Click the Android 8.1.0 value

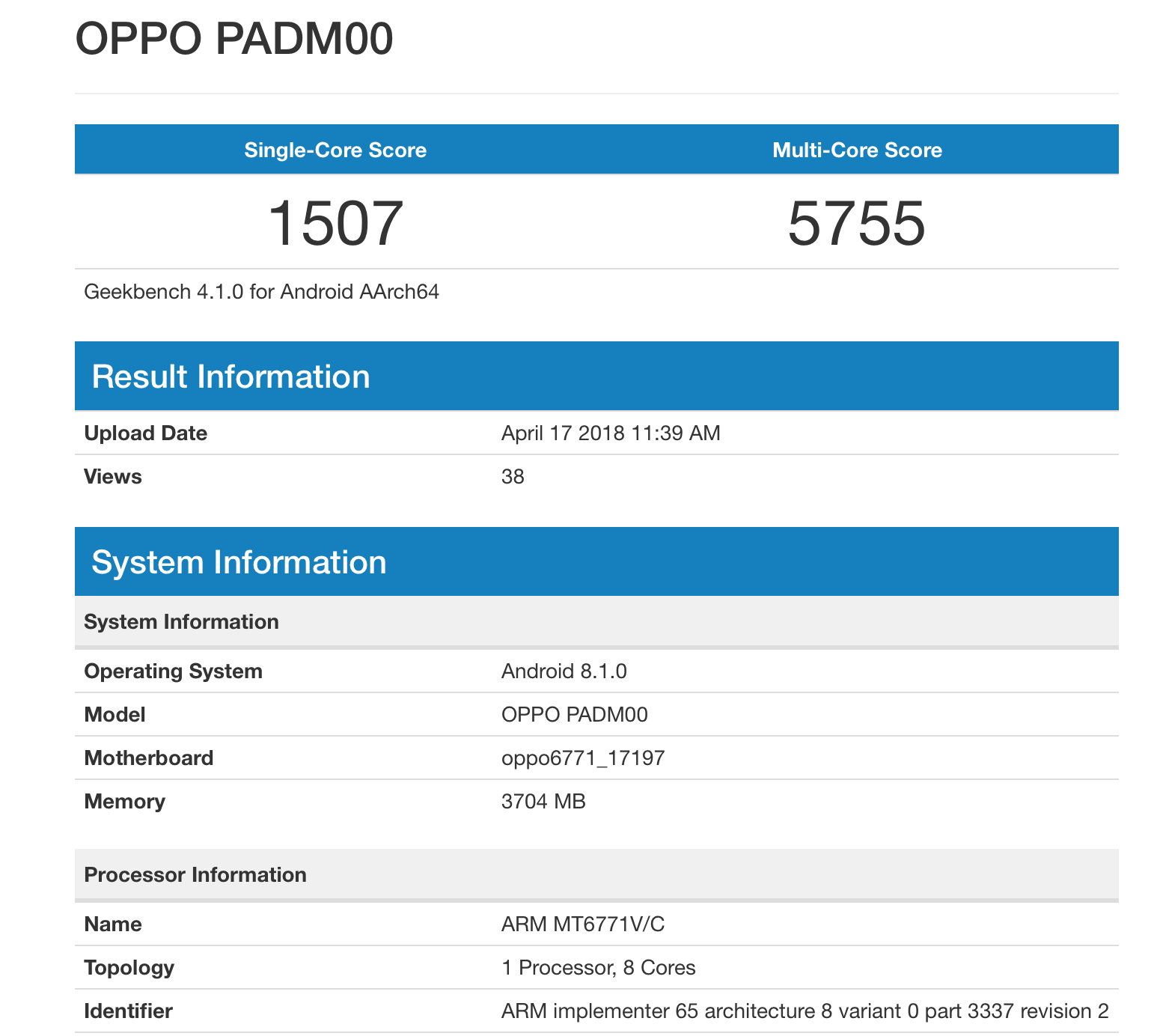(564, 671)
